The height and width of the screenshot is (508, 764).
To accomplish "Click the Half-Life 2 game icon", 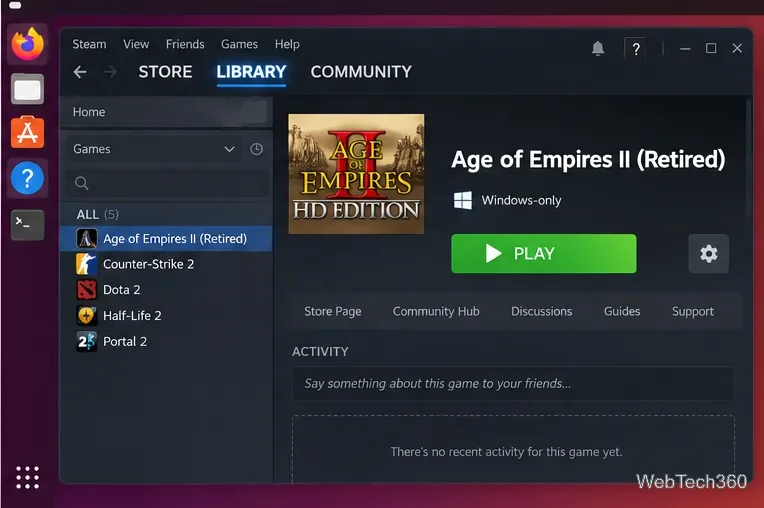I will point(87,316).
